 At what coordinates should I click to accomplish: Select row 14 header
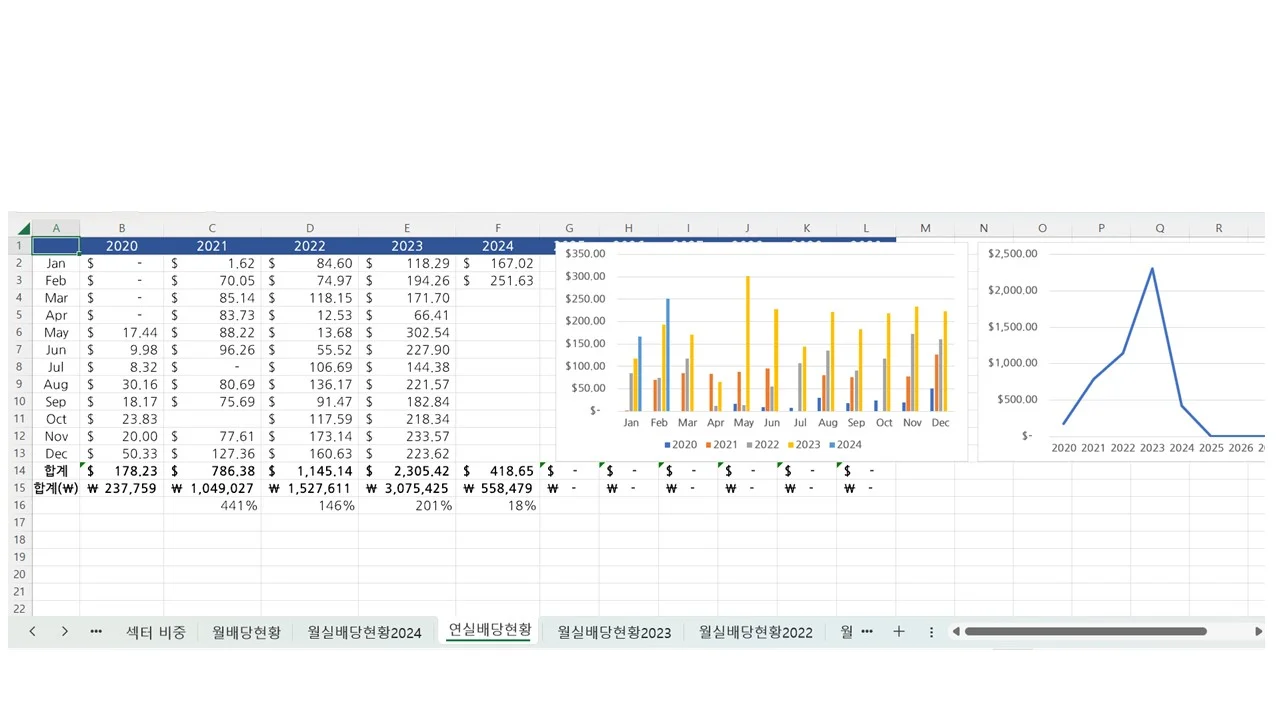coord(19,470)
